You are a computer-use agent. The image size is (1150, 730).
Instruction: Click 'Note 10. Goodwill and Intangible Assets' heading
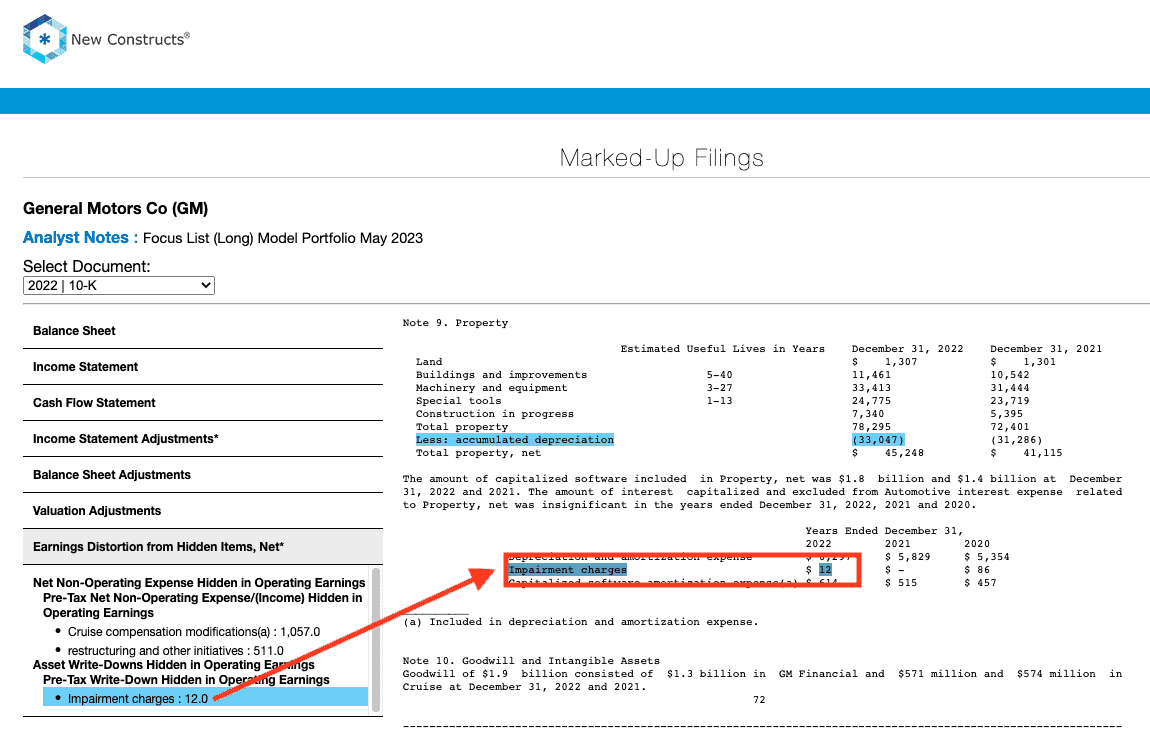coord(531,661)
